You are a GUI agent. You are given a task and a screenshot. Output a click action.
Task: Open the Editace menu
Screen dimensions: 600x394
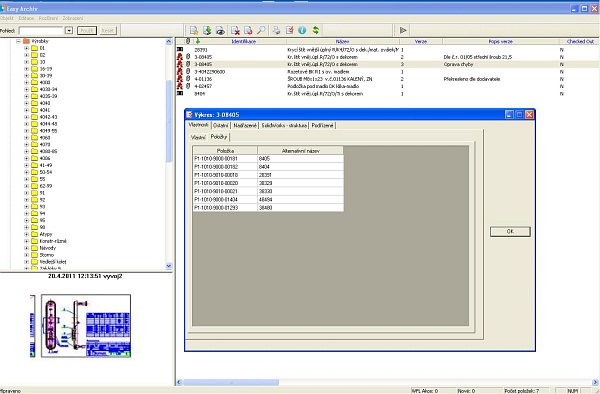pyautogui.click(x=26, y=18)
